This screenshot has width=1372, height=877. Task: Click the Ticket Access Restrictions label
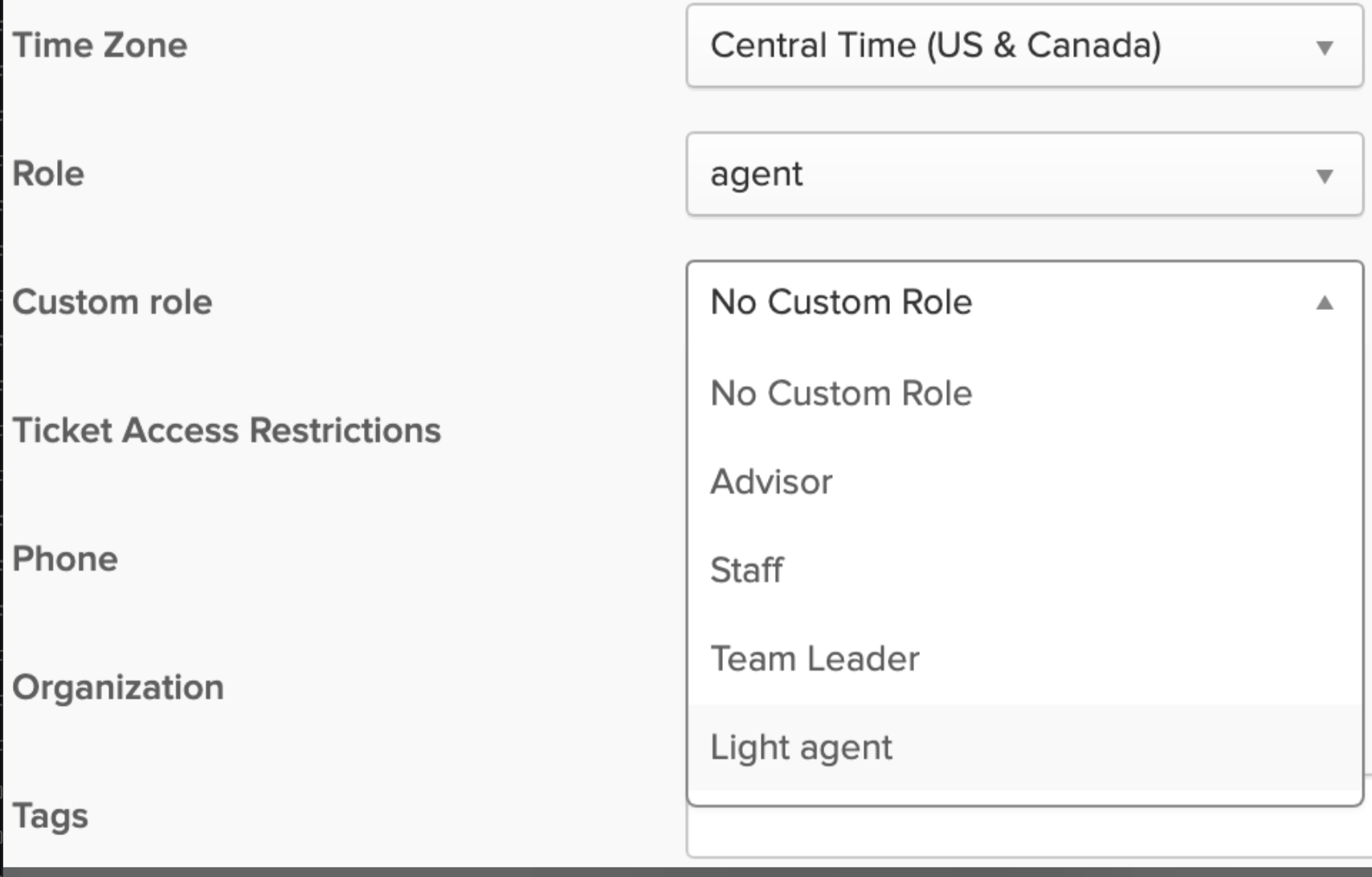pyautogui.click(x=227, y=430)
